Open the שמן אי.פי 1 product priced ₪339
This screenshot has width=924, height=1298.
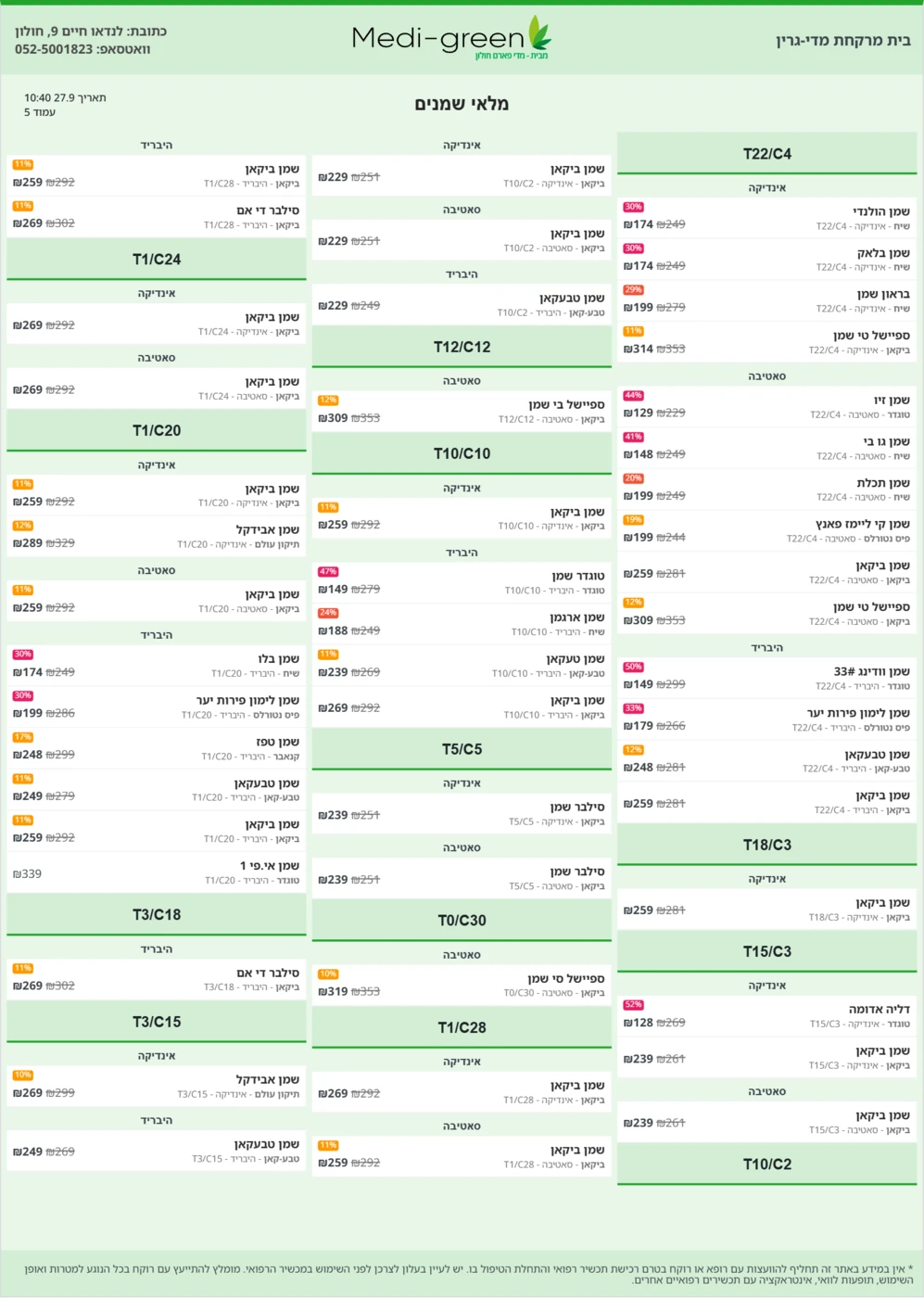157,872
